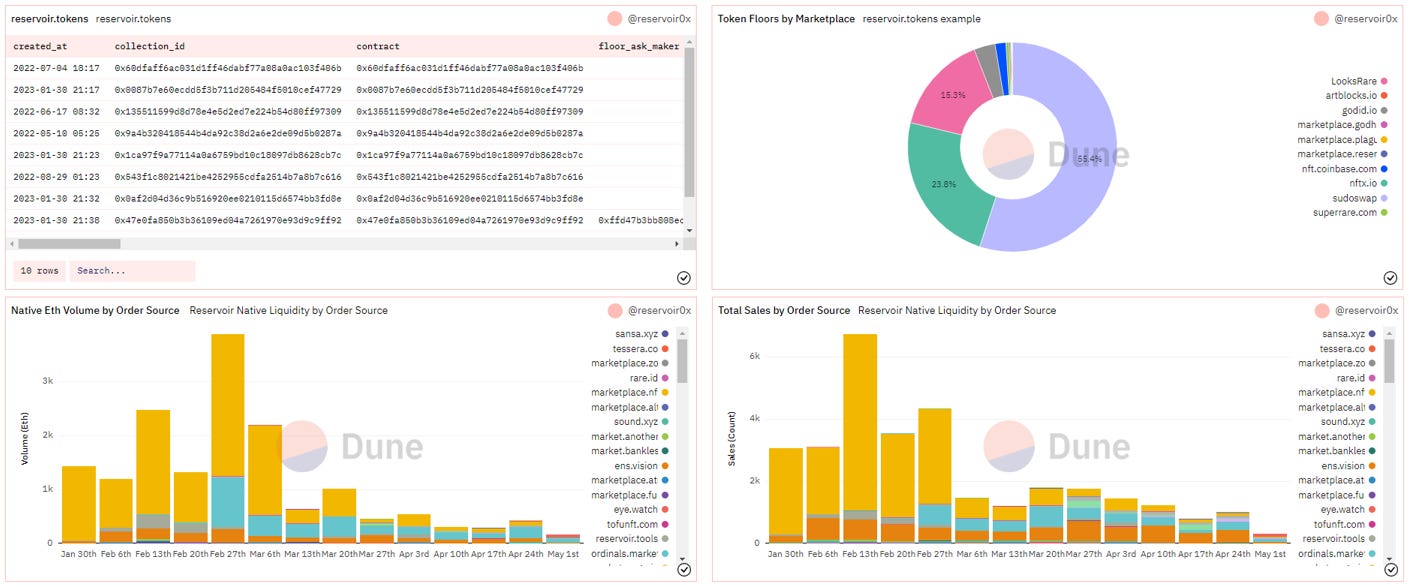Toggle marketplace.reser legend entry in pie chart

(1343, 154)
